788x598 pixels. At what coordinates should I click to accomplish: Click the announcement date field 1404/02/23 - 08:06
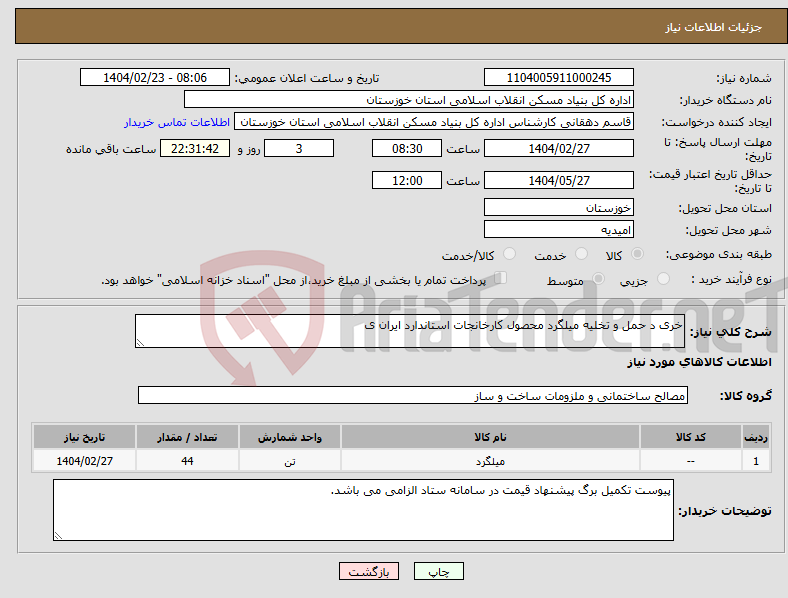click(x=155, y=77)
